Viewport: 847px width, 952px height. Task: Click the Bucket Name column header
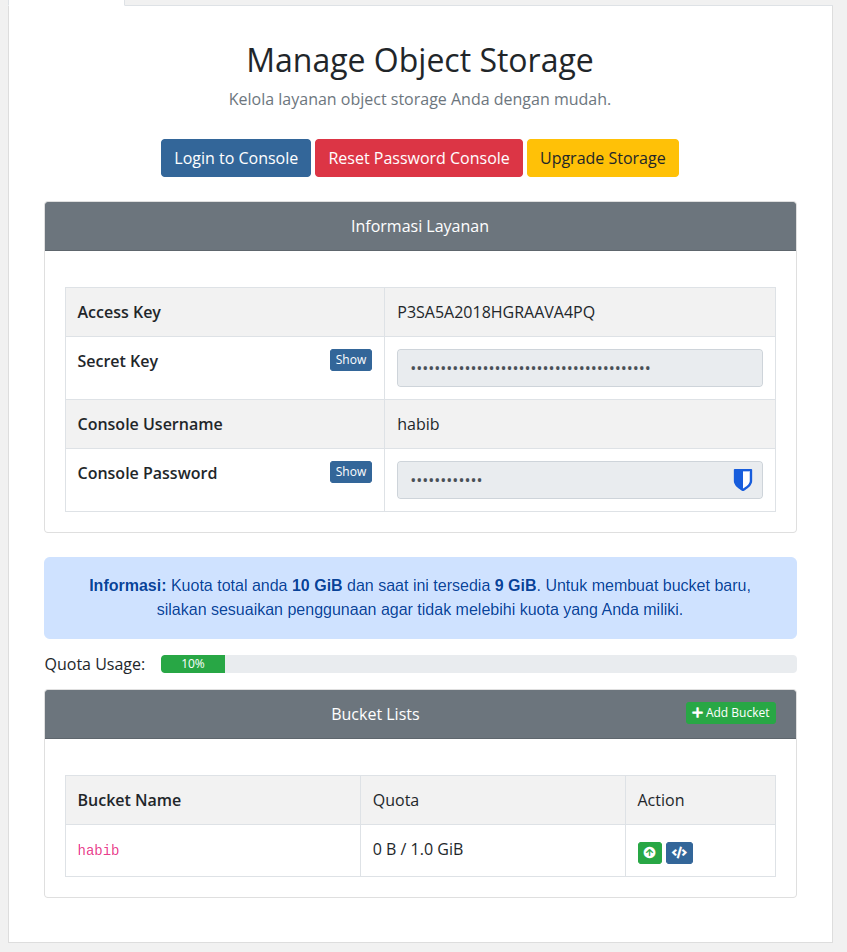(129, 800)
